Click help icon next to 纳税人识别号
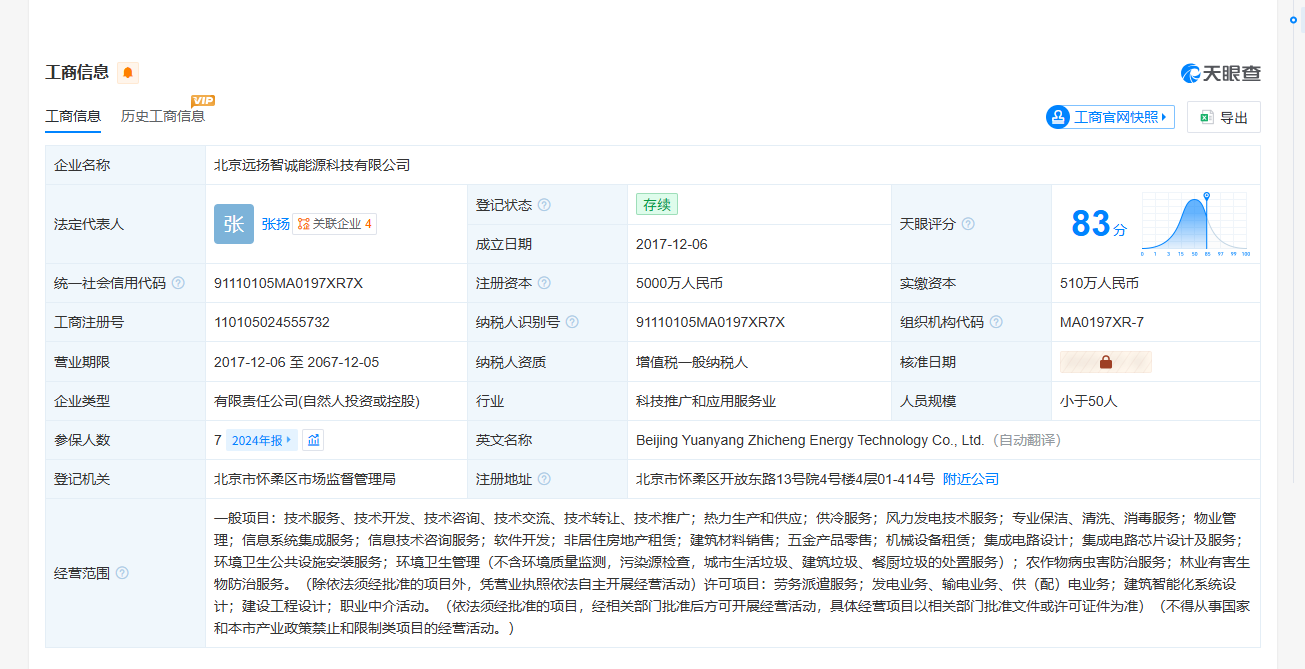The height and width of the screenshot is (669, 1305). [572, 322]
